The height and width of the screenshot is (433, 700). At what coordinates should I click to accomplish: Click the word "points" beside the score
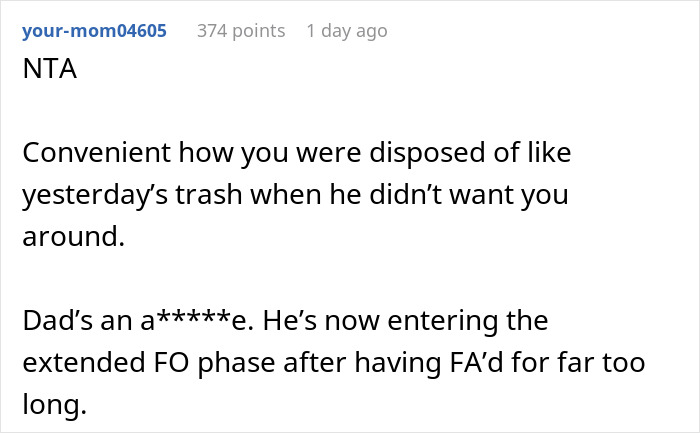(x=258, y=31)
